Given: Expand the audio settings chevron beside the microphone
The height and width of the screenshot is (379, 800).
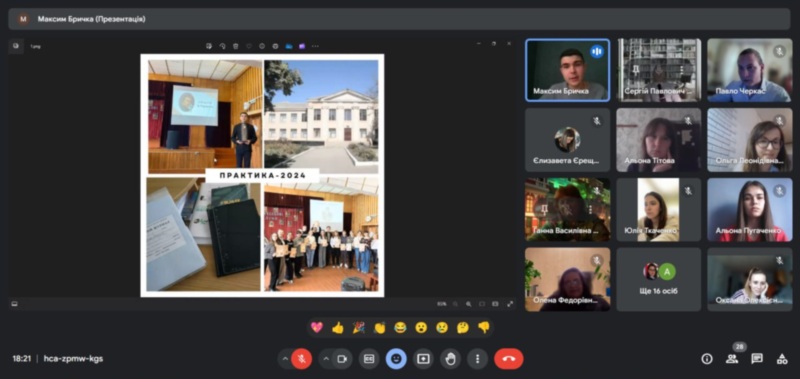Looking at the screenshot, I should (285, 359).
